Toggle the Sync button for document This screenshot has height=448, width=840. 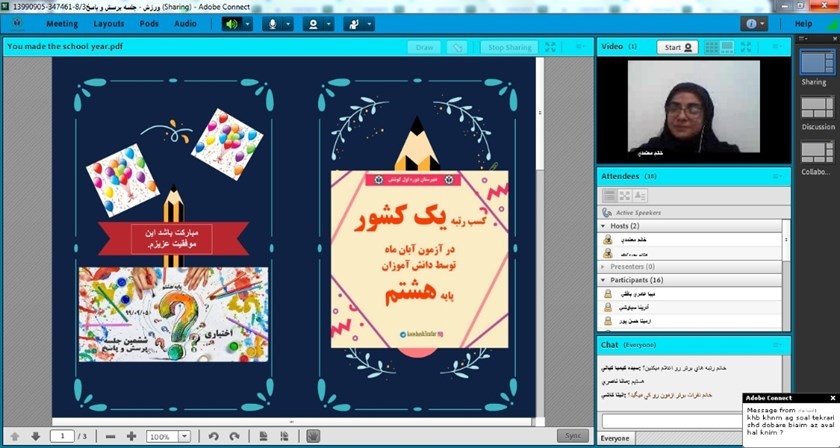click(x=572, y=437)
